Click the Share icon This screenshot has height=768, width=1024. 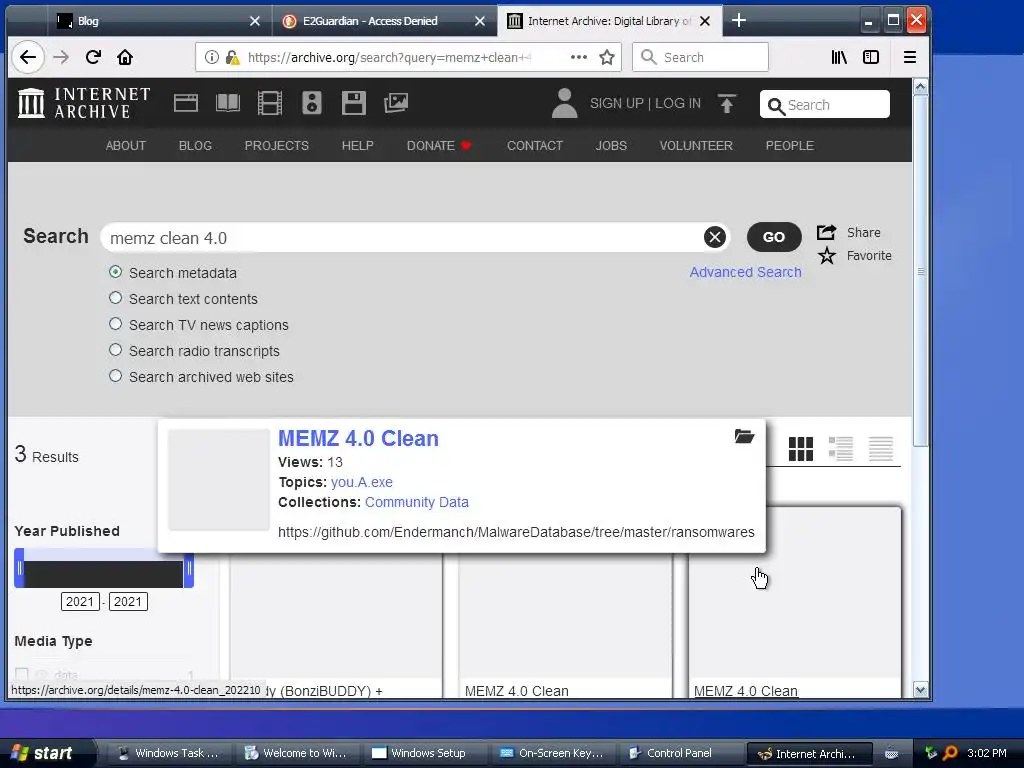(826, 232)
